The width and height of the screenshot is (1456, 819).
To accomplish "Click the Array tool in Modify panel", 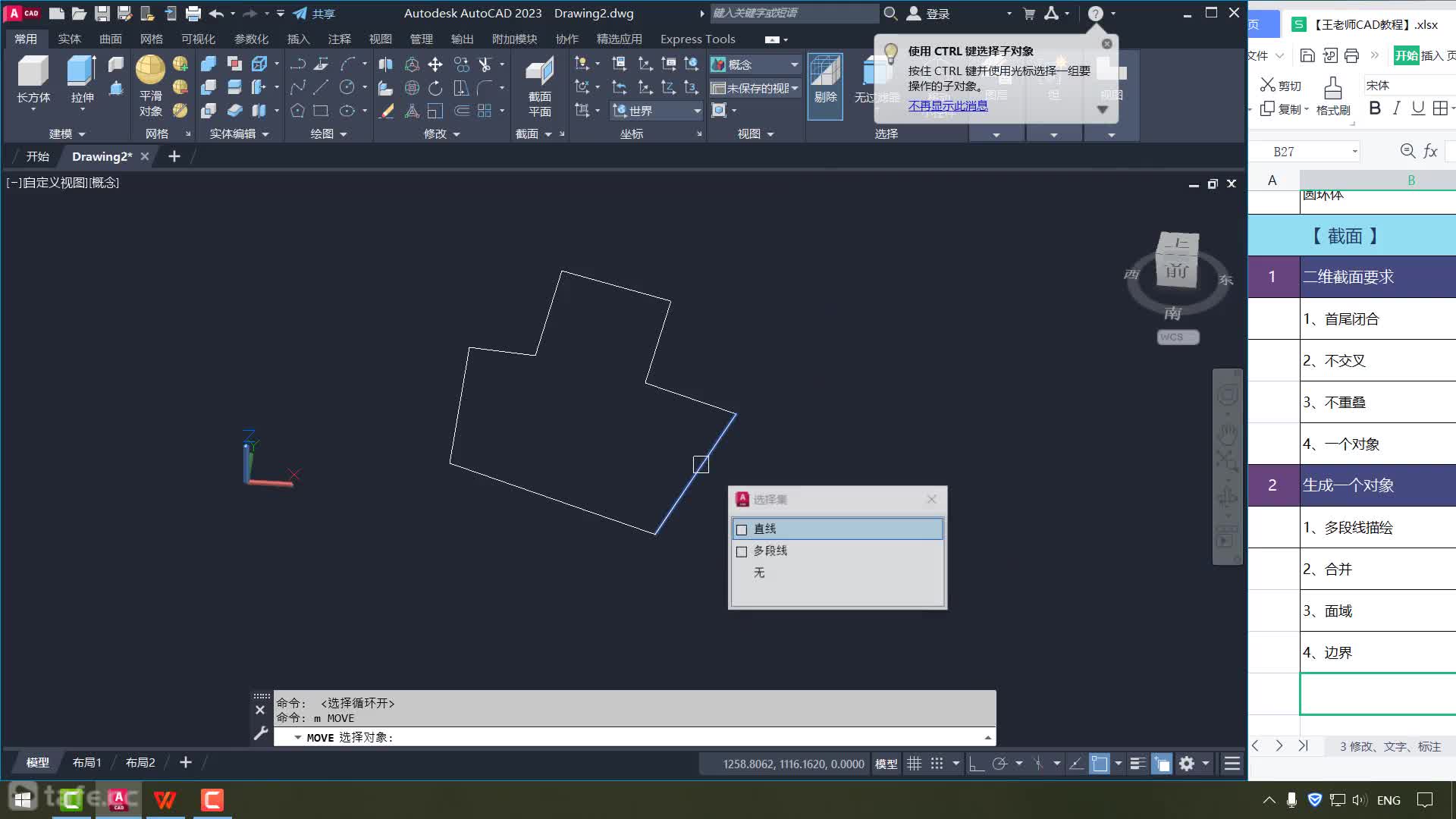I will [485, 111].
